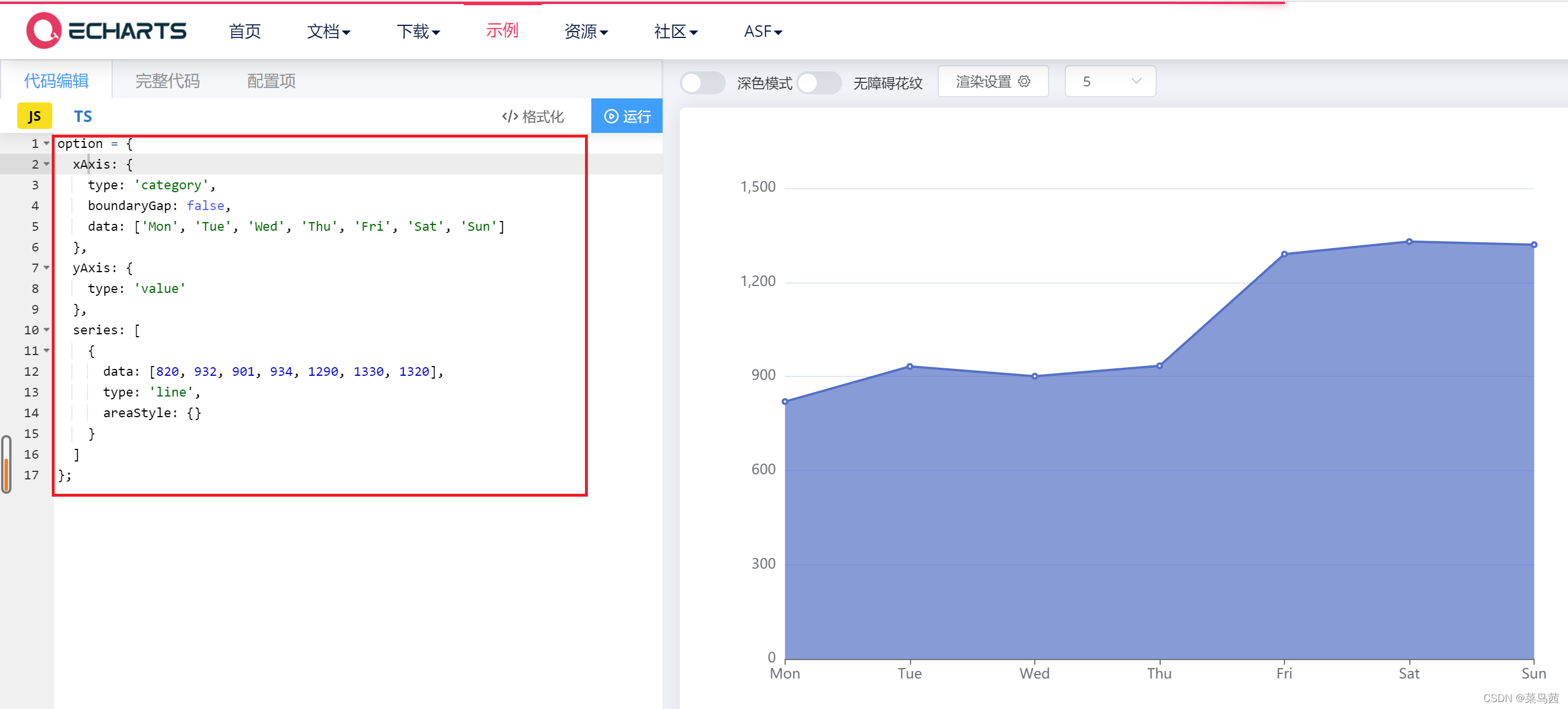Fold the series block on line 10

(47, 330)
